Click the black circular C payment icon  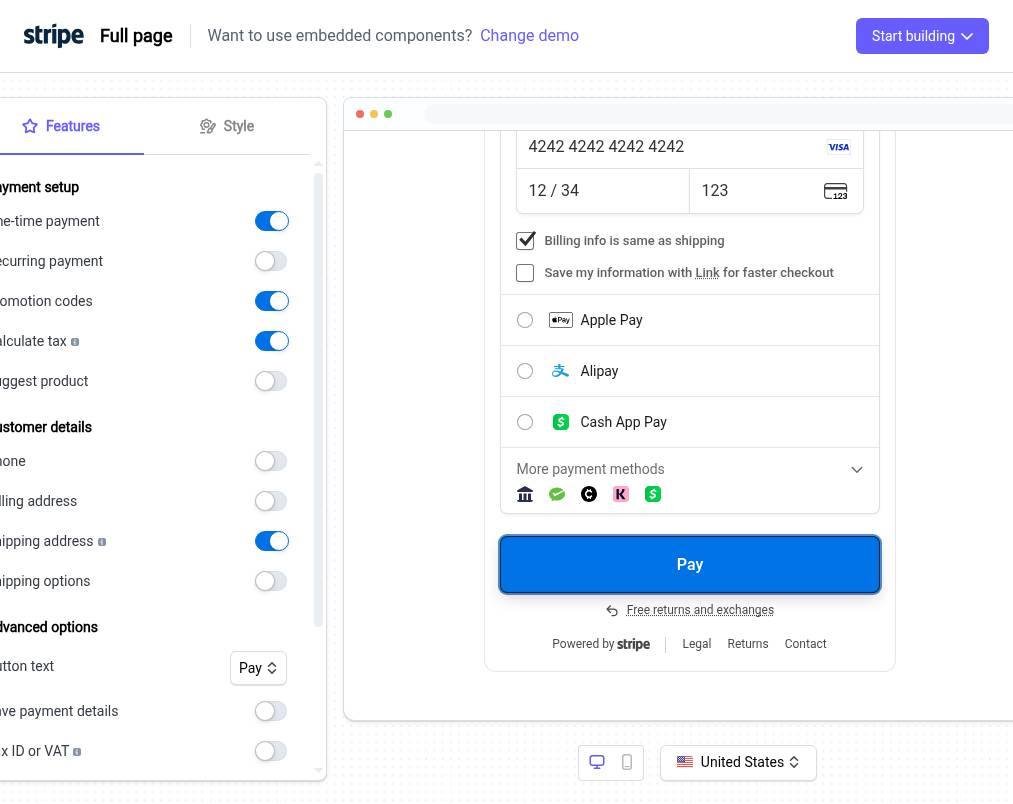point(589,494)
